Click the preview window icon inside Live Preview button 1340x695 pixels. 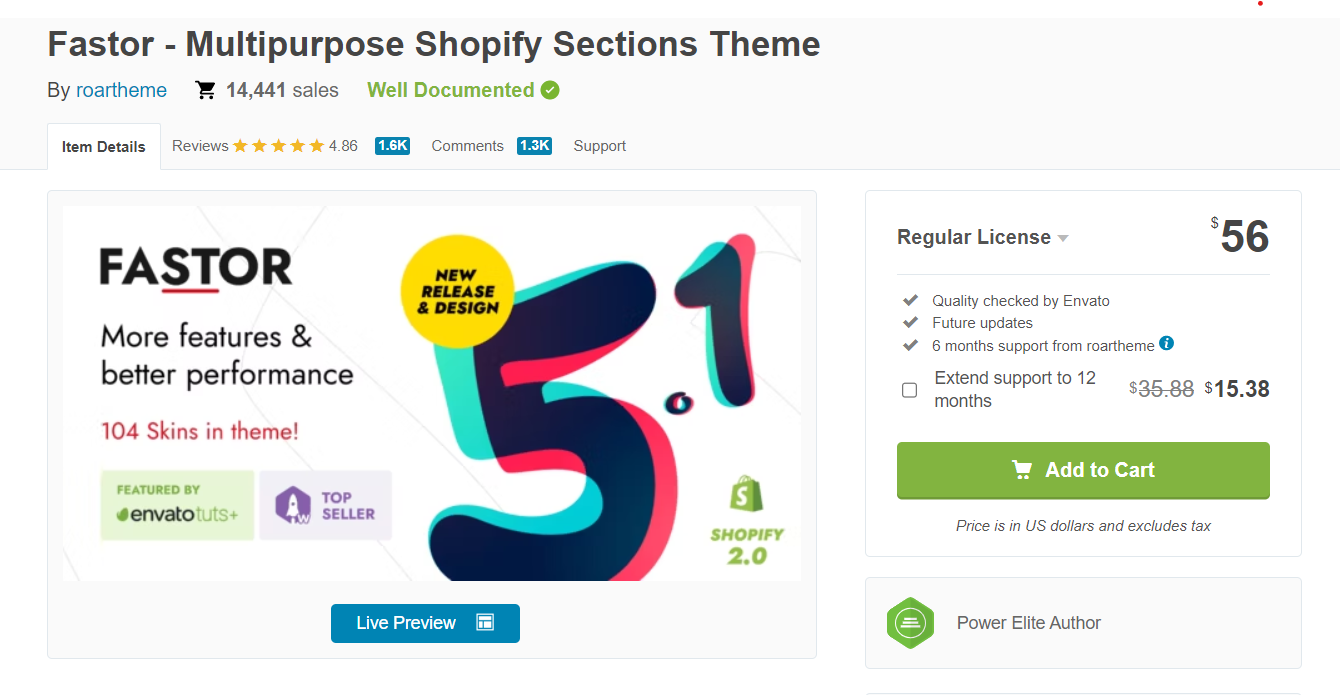[484, 622]
